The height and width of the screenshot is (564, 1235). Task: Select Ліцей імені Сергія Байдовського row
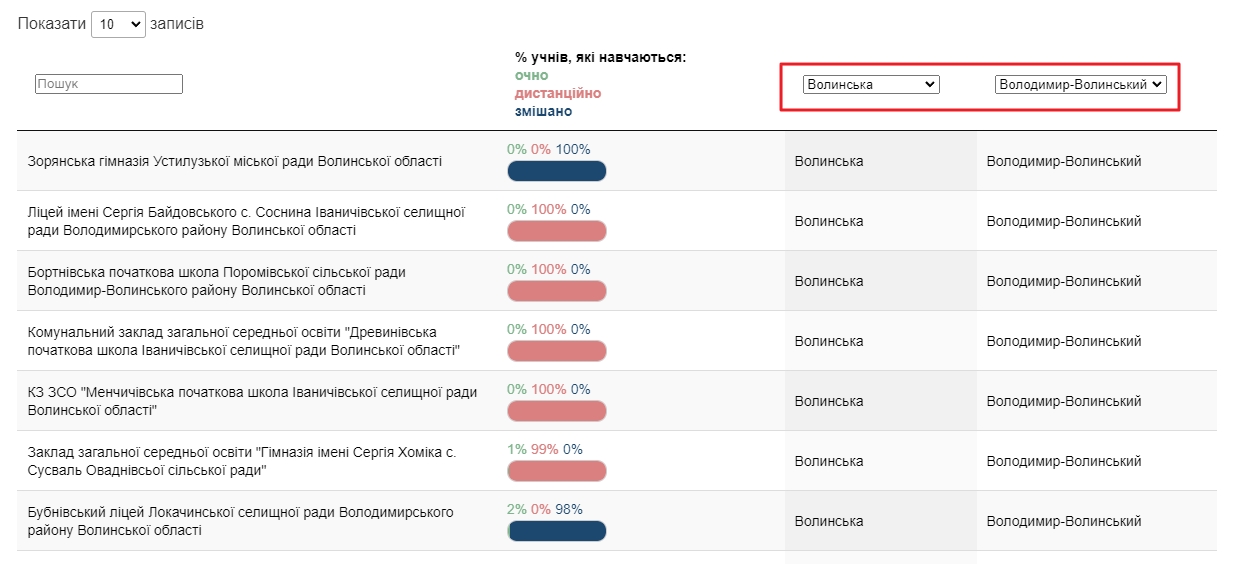[246, 221]
